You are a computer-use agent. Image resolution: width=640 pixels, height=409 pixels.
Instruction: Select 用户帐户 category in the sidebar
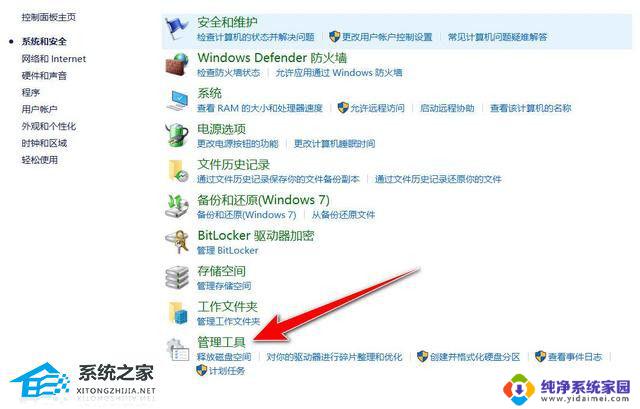tap(39, 109)
